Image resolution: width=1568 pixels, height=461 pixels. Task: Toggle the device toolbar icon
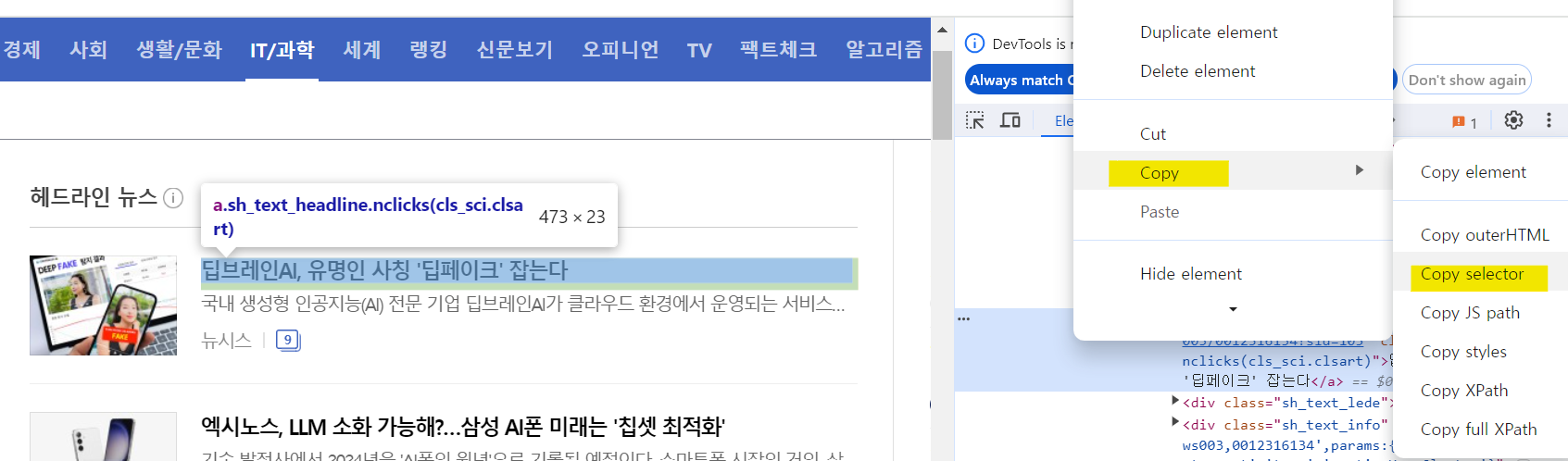pyautogui.click(x=1010, y=120)
